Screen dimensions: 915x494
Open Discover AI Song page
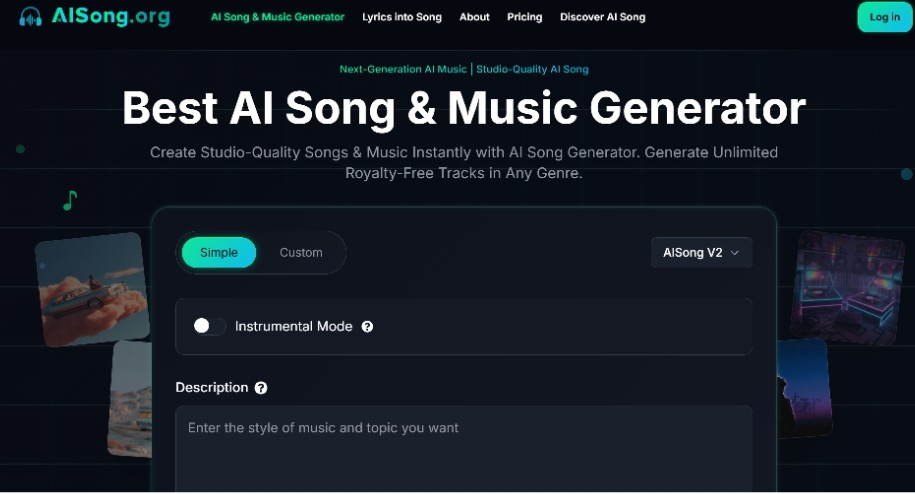pyautogui.click(x=602, y=17)
